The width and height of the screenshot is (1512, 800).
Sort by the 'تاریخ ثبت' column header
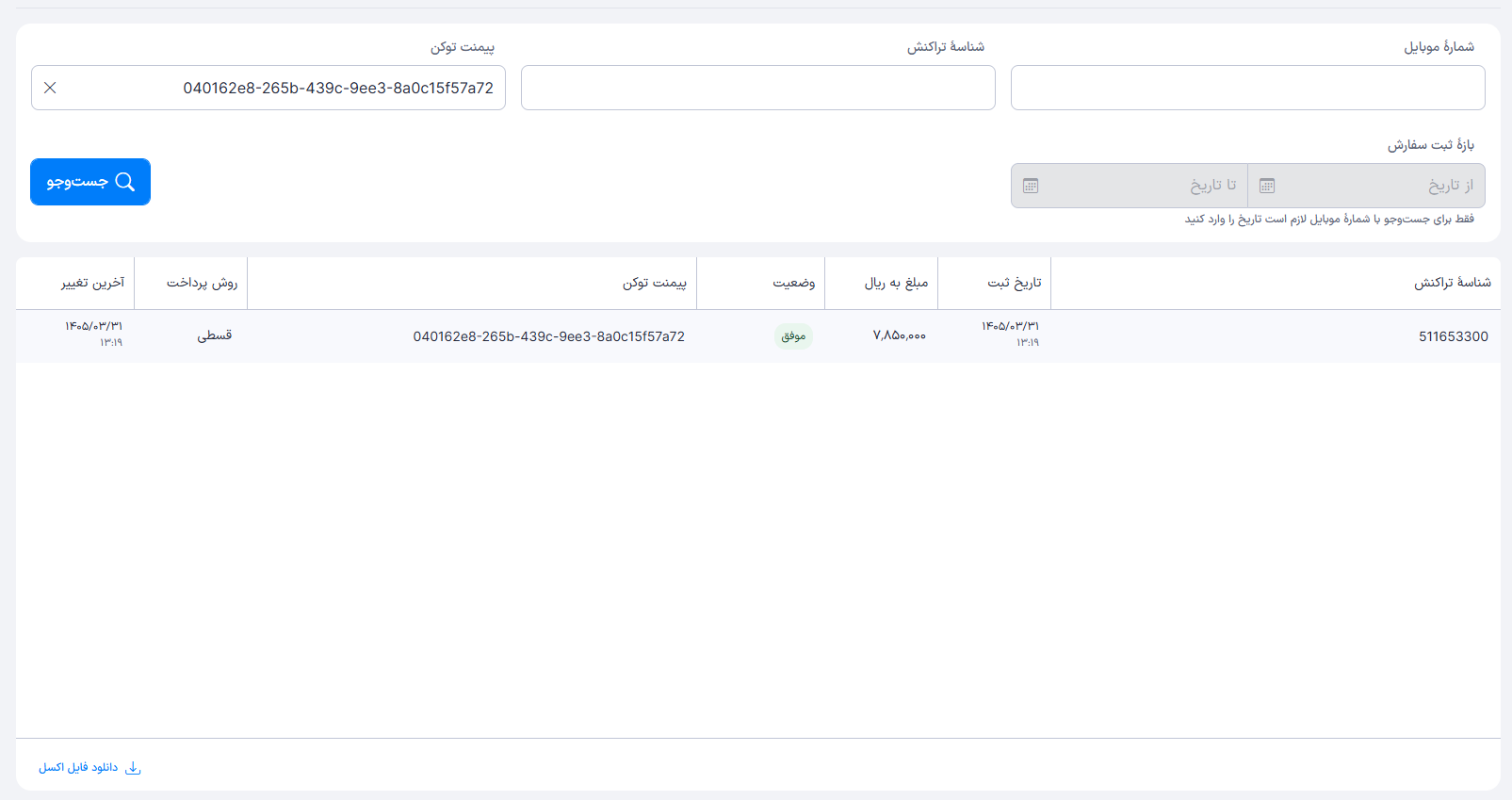(1015, 283)
